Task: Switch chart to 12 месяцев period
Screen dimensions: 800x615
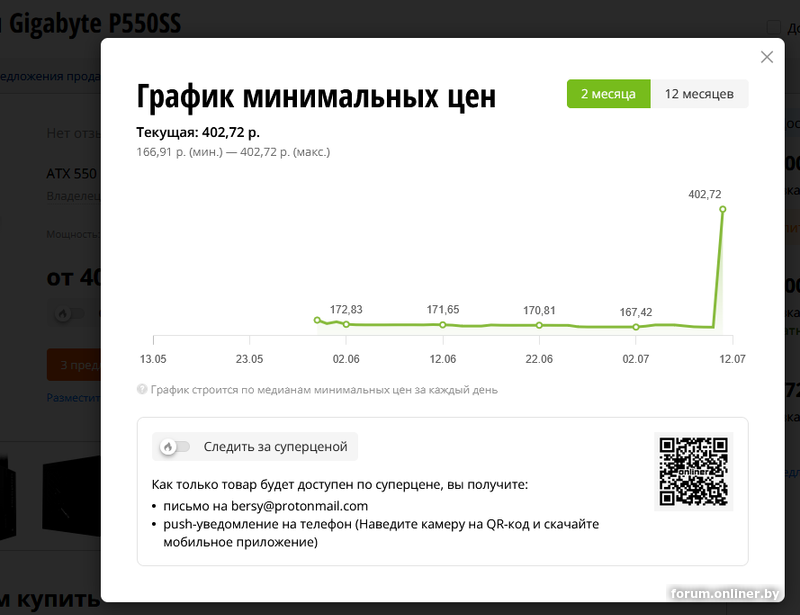Action: coord(699,94)
